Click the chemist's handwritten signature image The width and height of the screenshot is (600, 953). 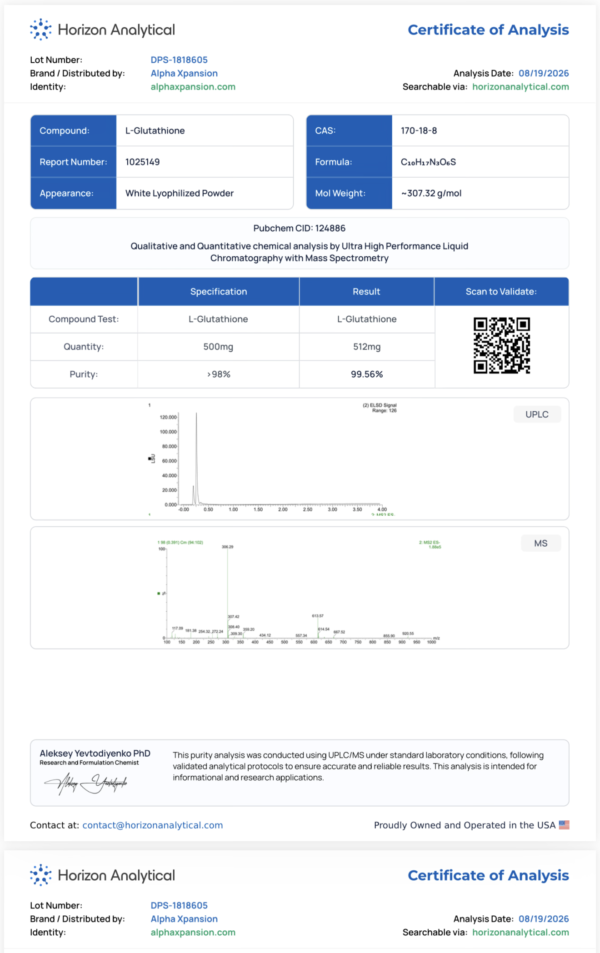pos(86,784)
